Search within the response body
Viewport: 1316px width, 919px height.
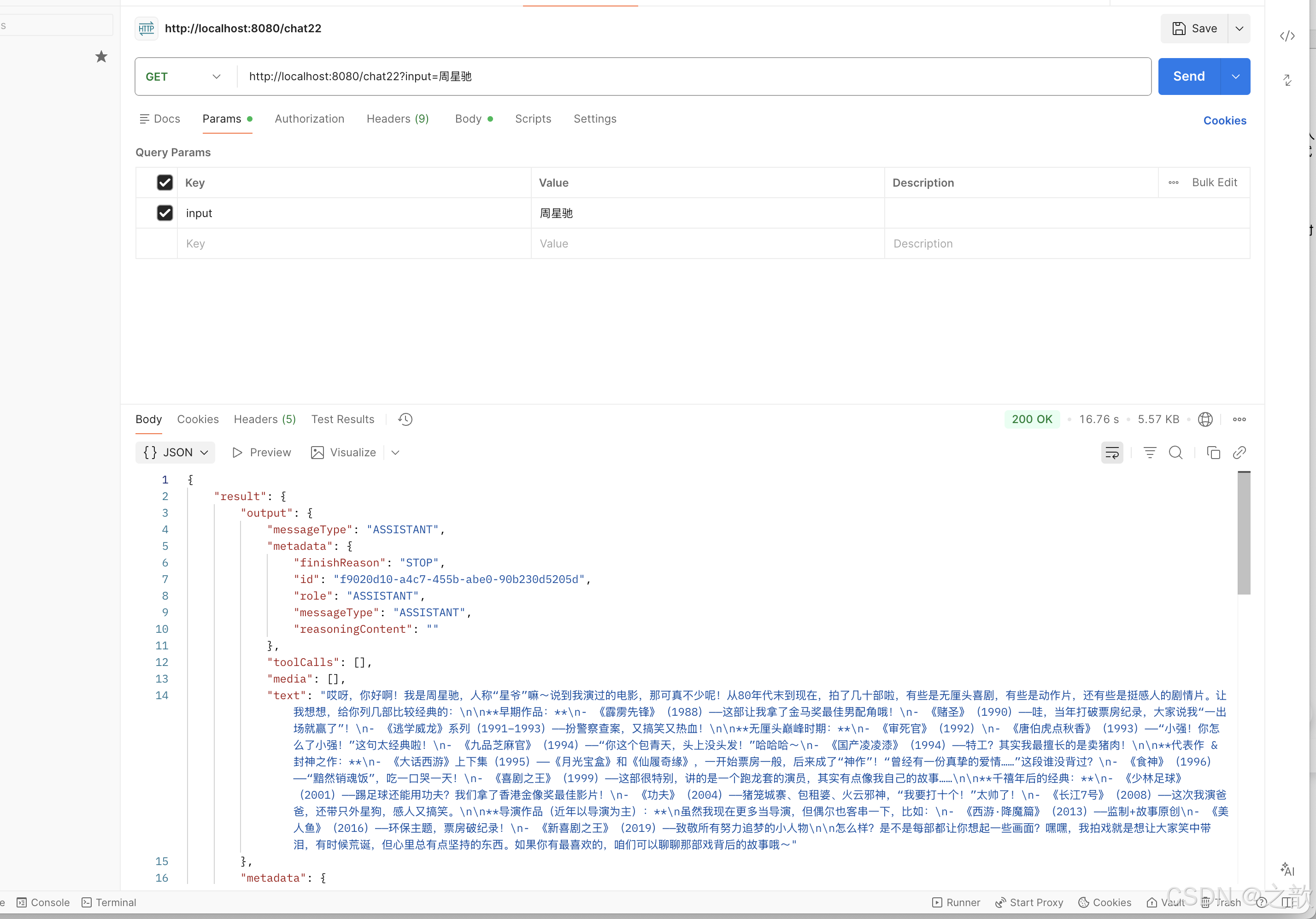(1175, 453)
